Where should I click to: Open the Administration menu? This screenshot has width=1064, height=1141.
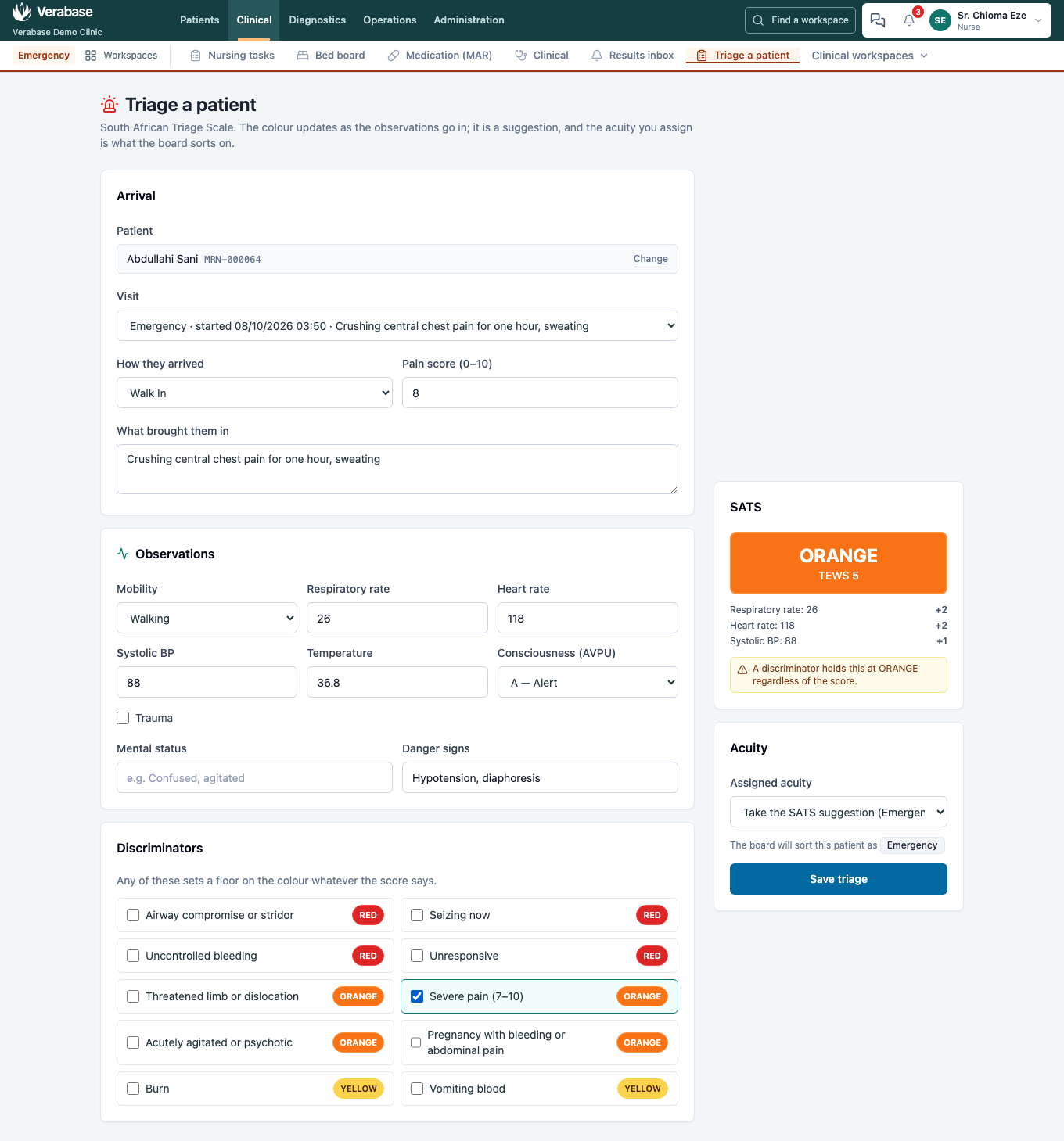point(469,20)
